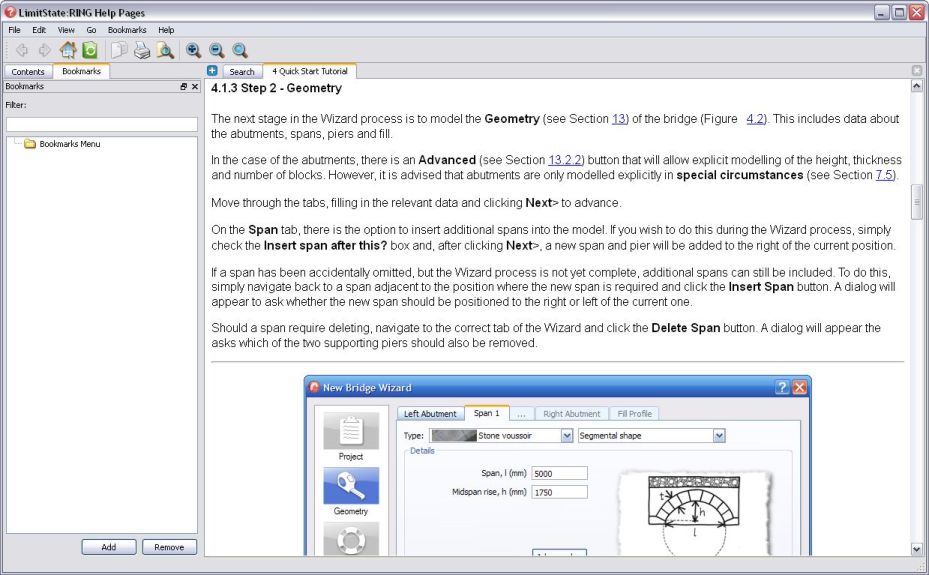Click the bookmarks Filter input field
The height and width of the screenshot is (575, 929).
(102, 124)
